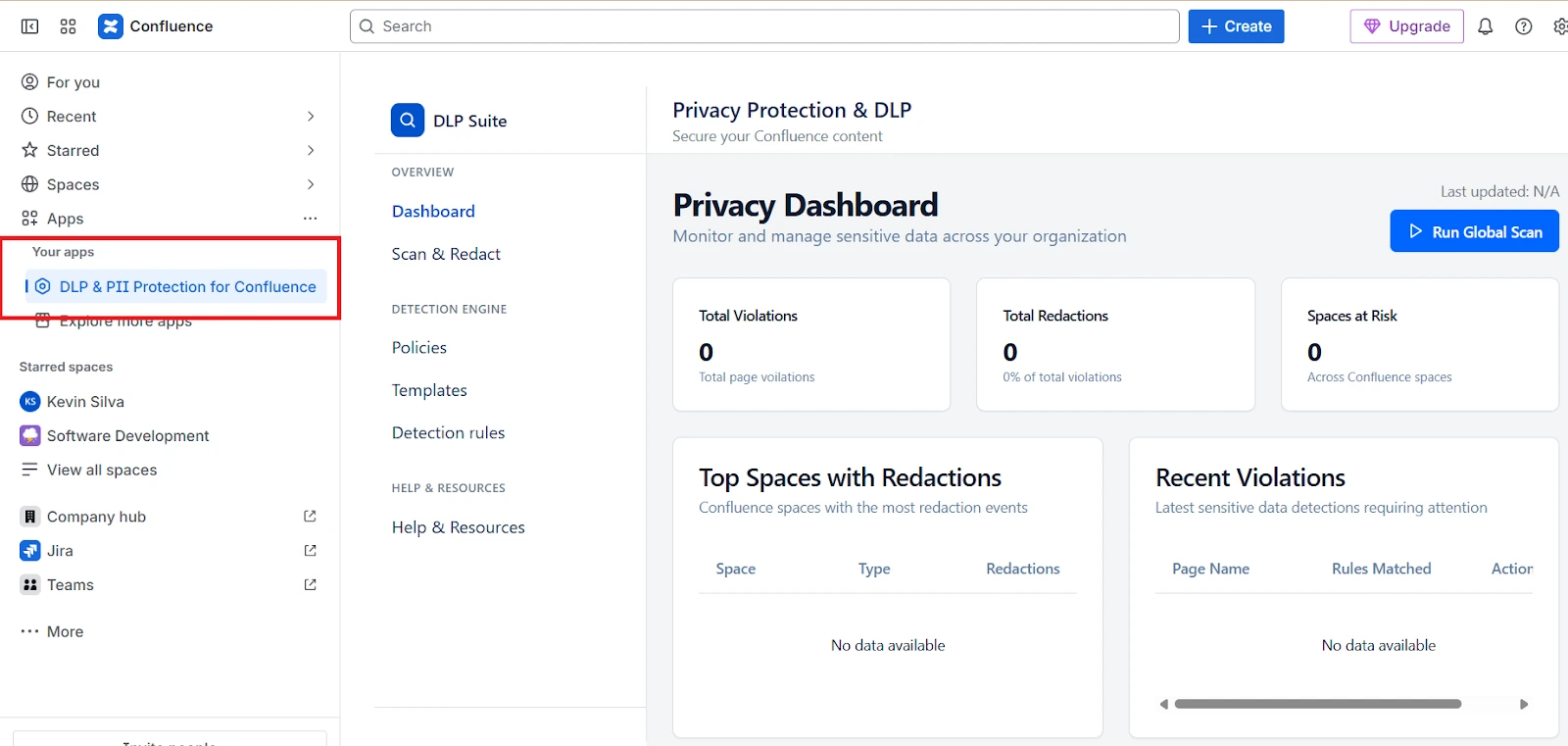Click the For you person icon
Viewport: 1568px width, 746px height.
click(30, 82)
